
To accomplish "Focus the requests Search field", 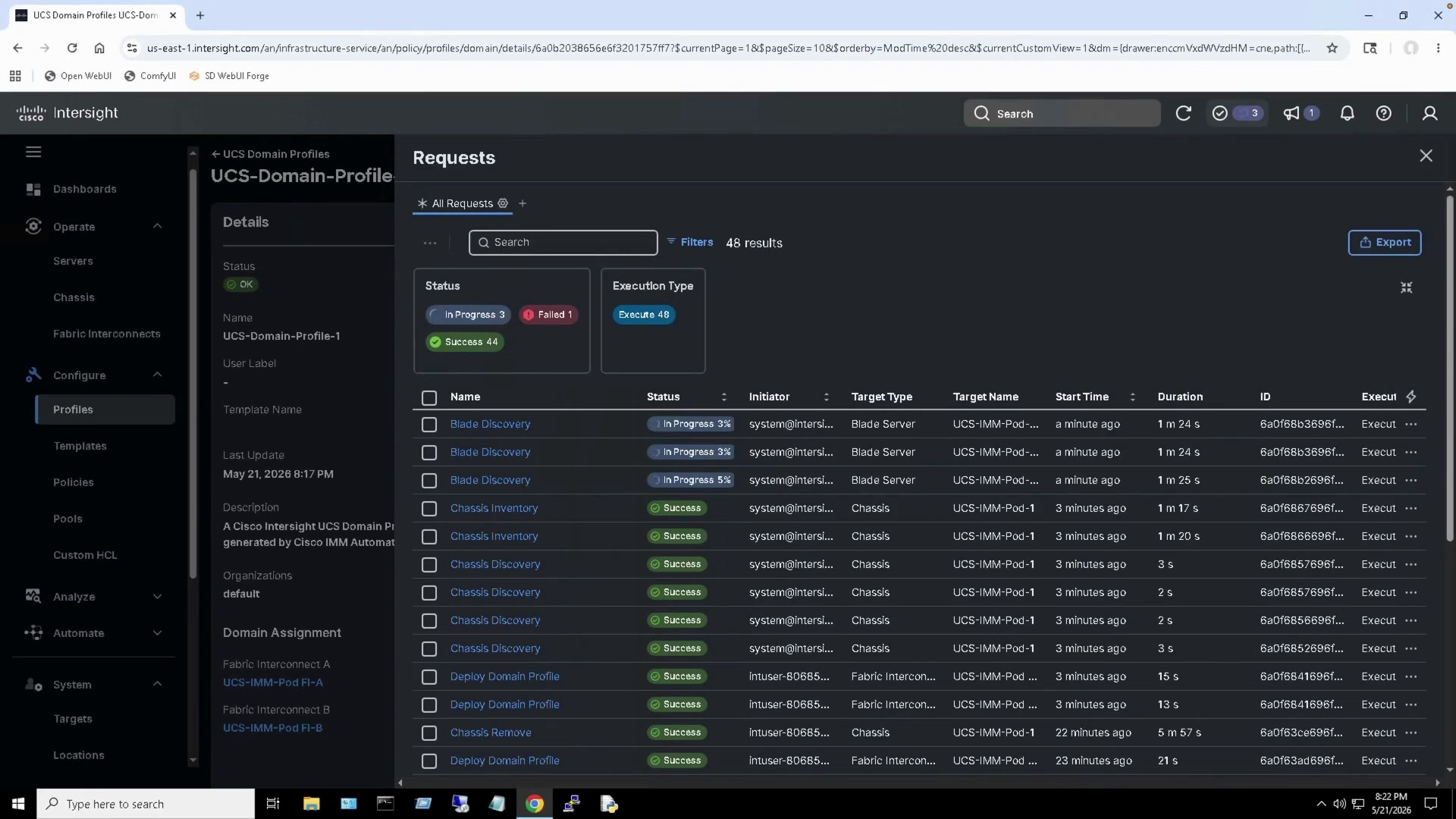I will tap(563, 243).
